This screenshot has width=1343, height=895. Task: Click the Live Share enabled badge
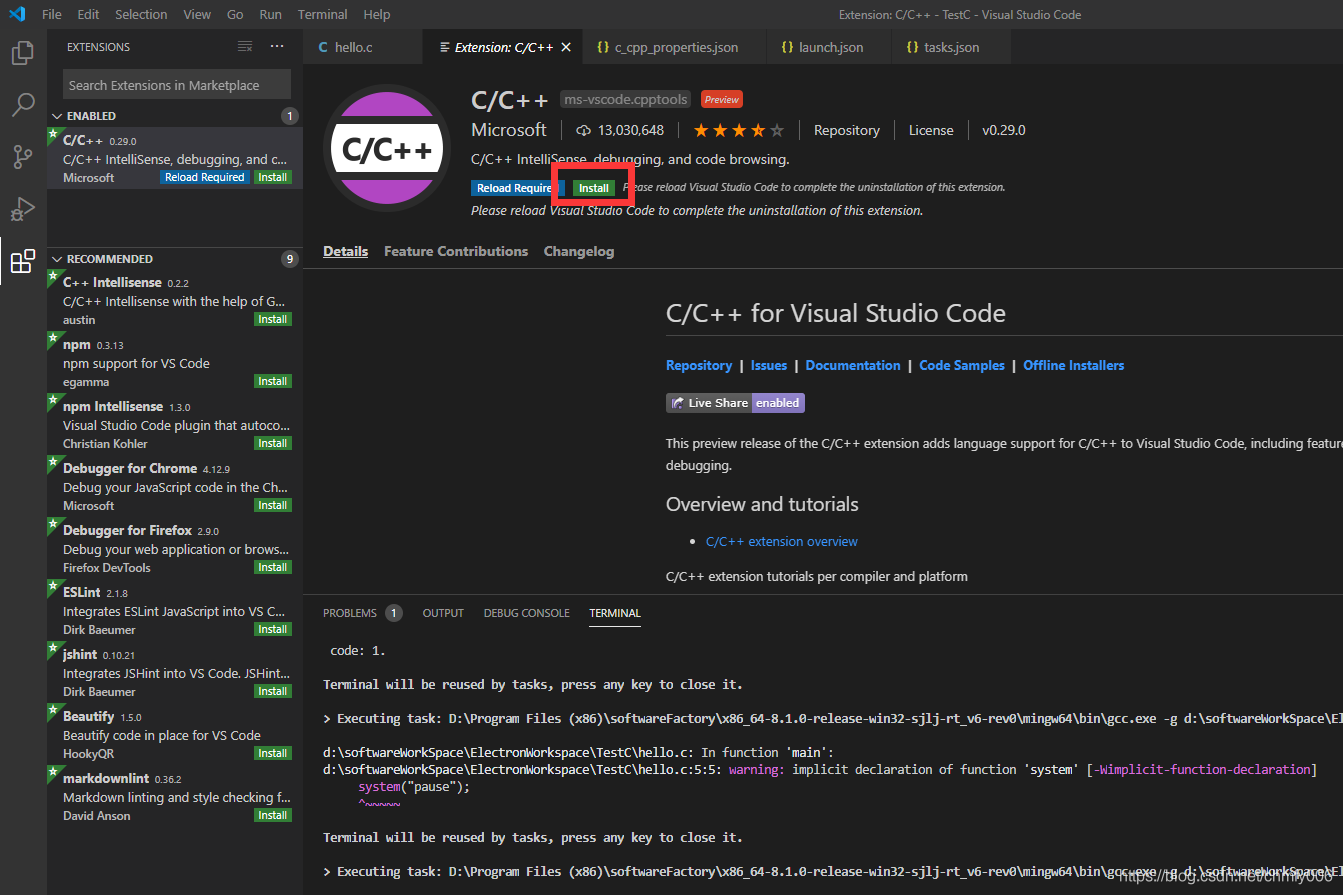coord(735,403)
